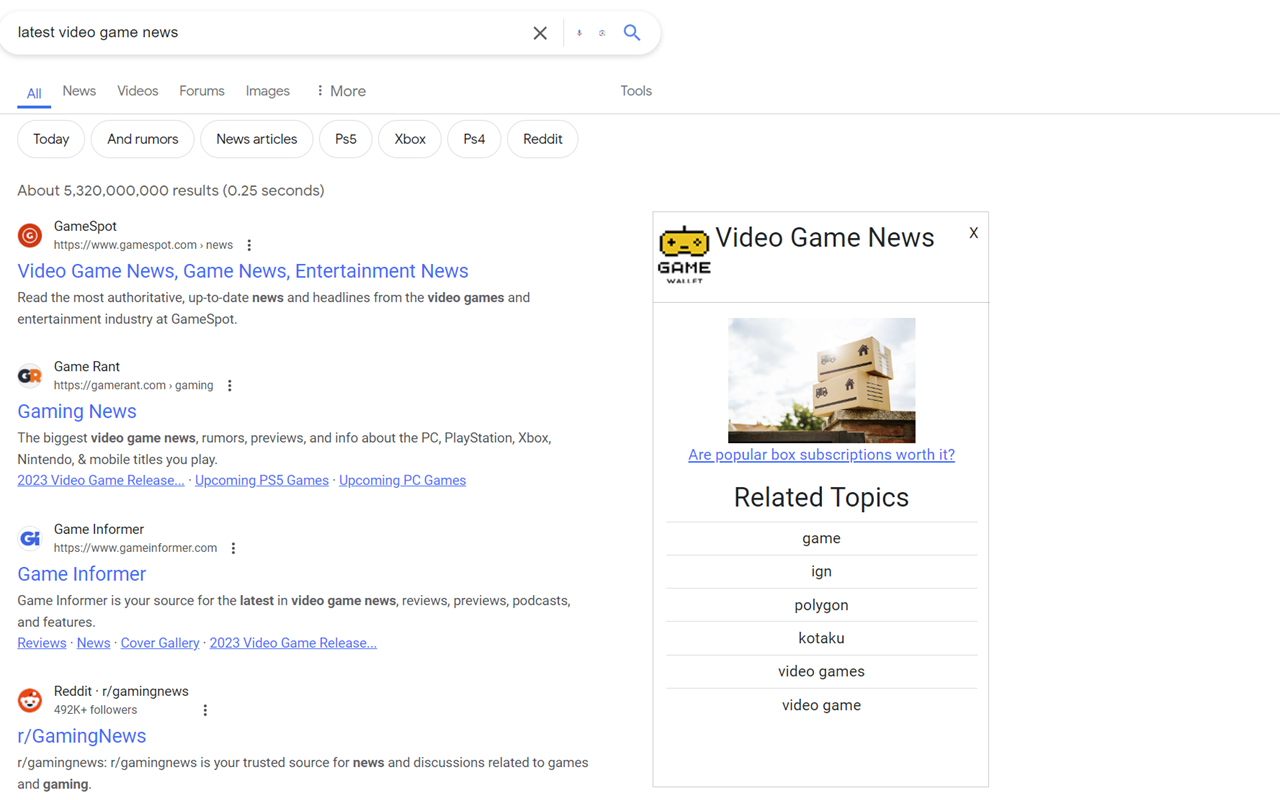This screenshot has width=1280, height=800.
Task: Apply the Today filter chip
Action: [x=51, y=139]
